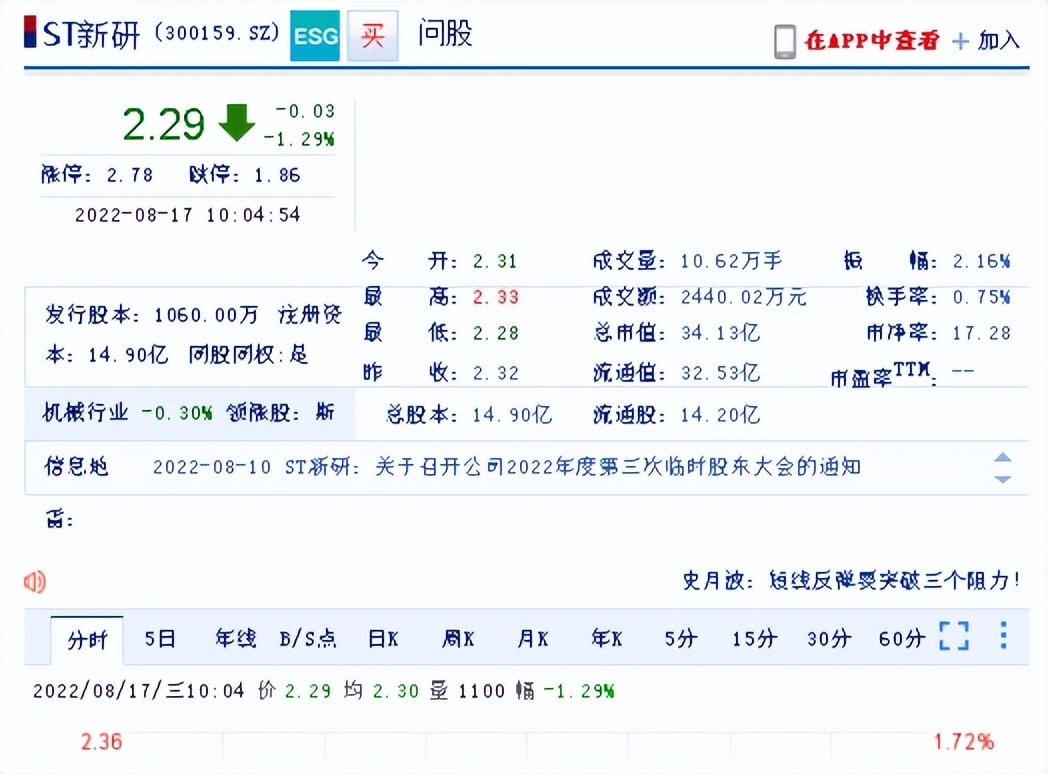The width and height of the screenshot is (1048, 774).
Task: Toggle the 分时 intraday view
Action: point(88,638)
